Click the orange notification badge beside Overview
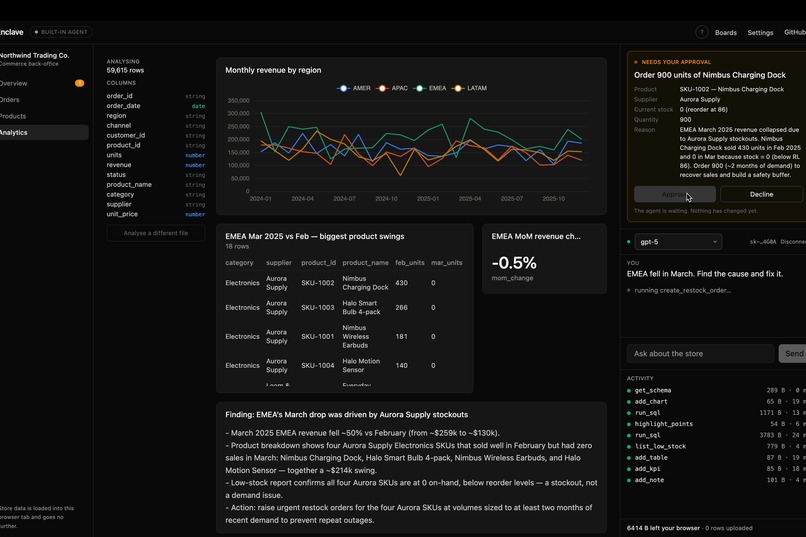The height and width of the screenshot is (537, 806). (79, 83)
